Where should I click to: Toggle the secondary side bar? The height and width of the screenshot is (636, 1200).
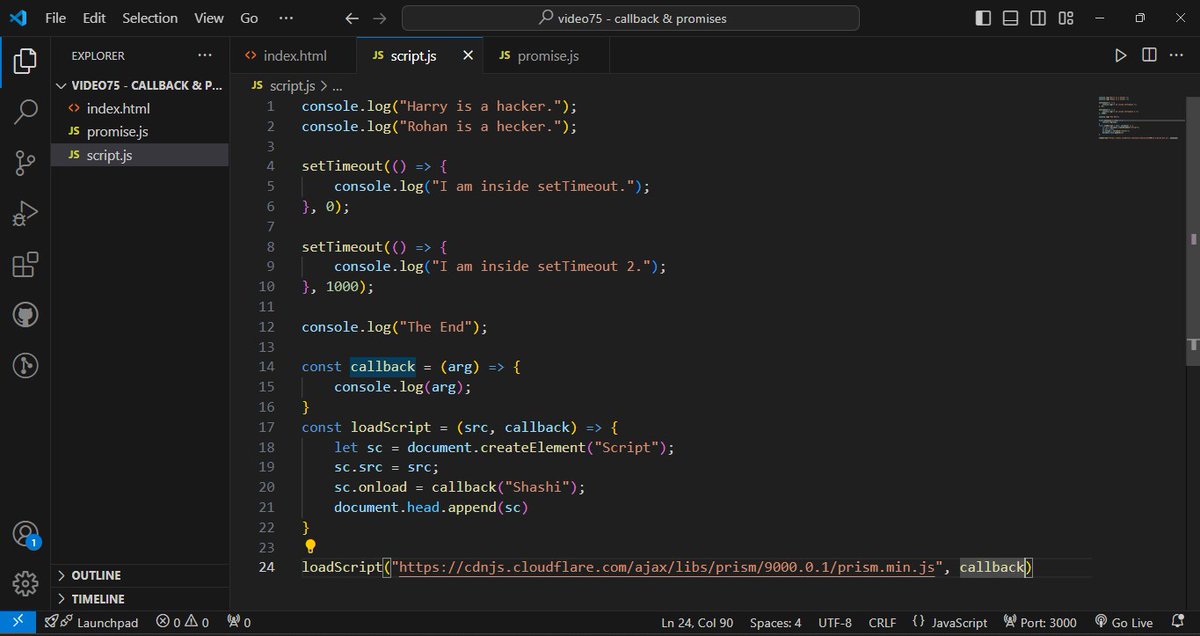[x=1037, y=18]
